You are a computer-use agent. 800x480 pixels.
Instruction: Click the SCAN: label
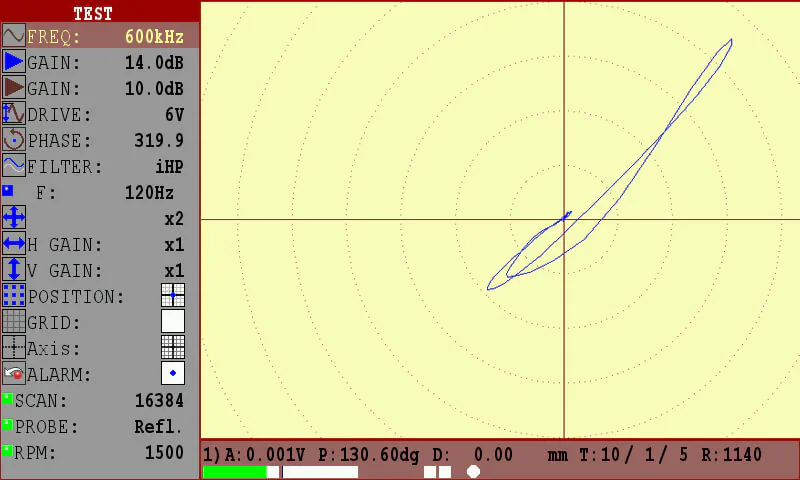point(41,401)
